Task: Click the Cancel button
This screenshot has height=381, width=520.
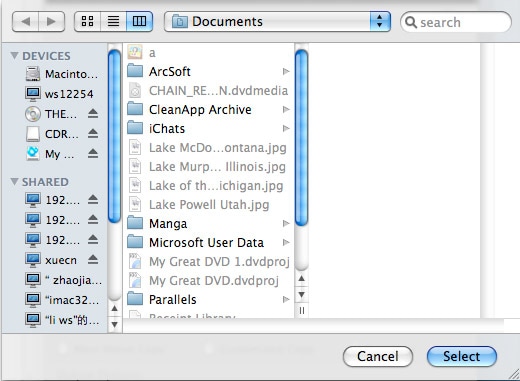Action: 378,356
